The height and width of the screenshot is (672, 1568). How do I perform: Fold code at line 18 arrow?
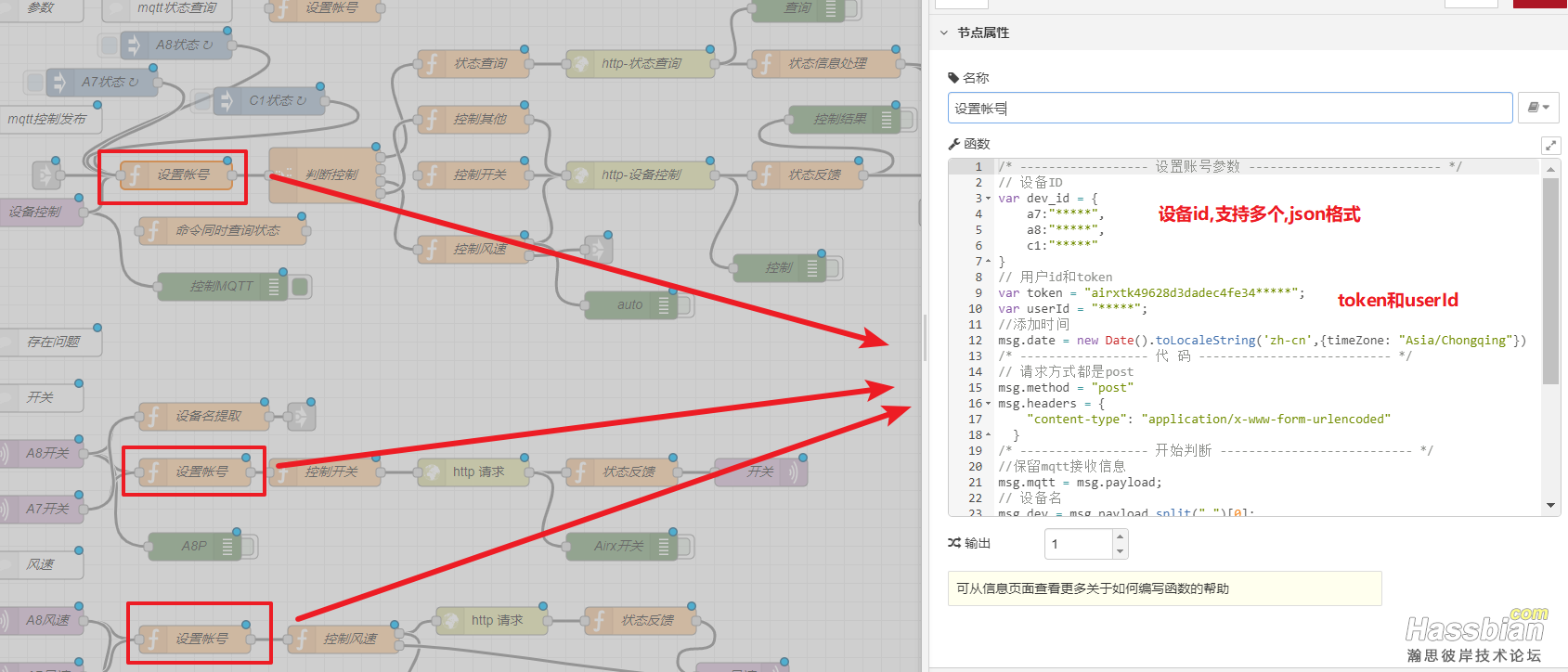point(988,435)
